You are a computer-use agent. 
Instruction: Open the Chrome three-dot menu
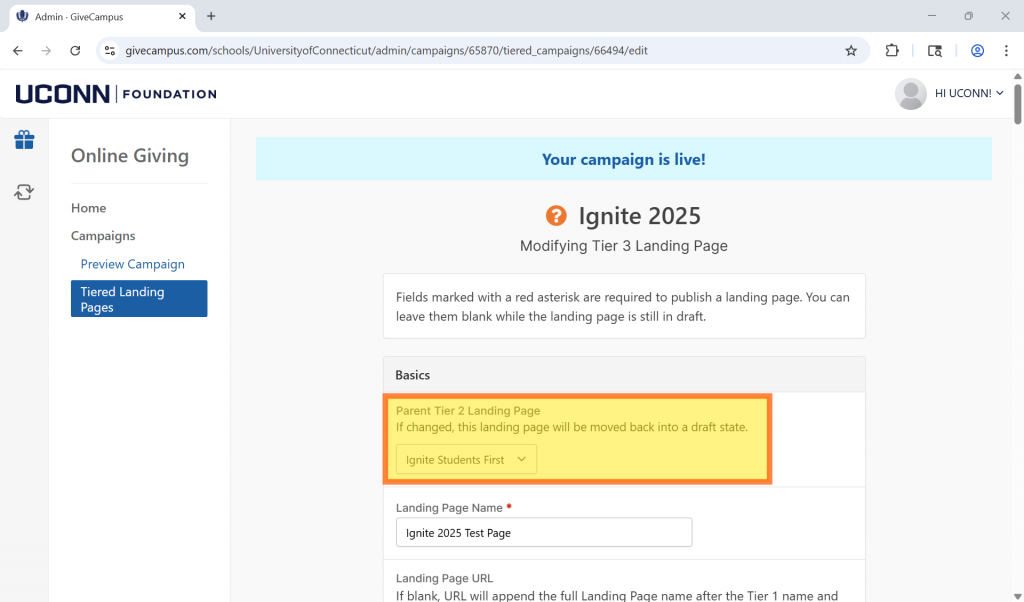point(1006,51)
